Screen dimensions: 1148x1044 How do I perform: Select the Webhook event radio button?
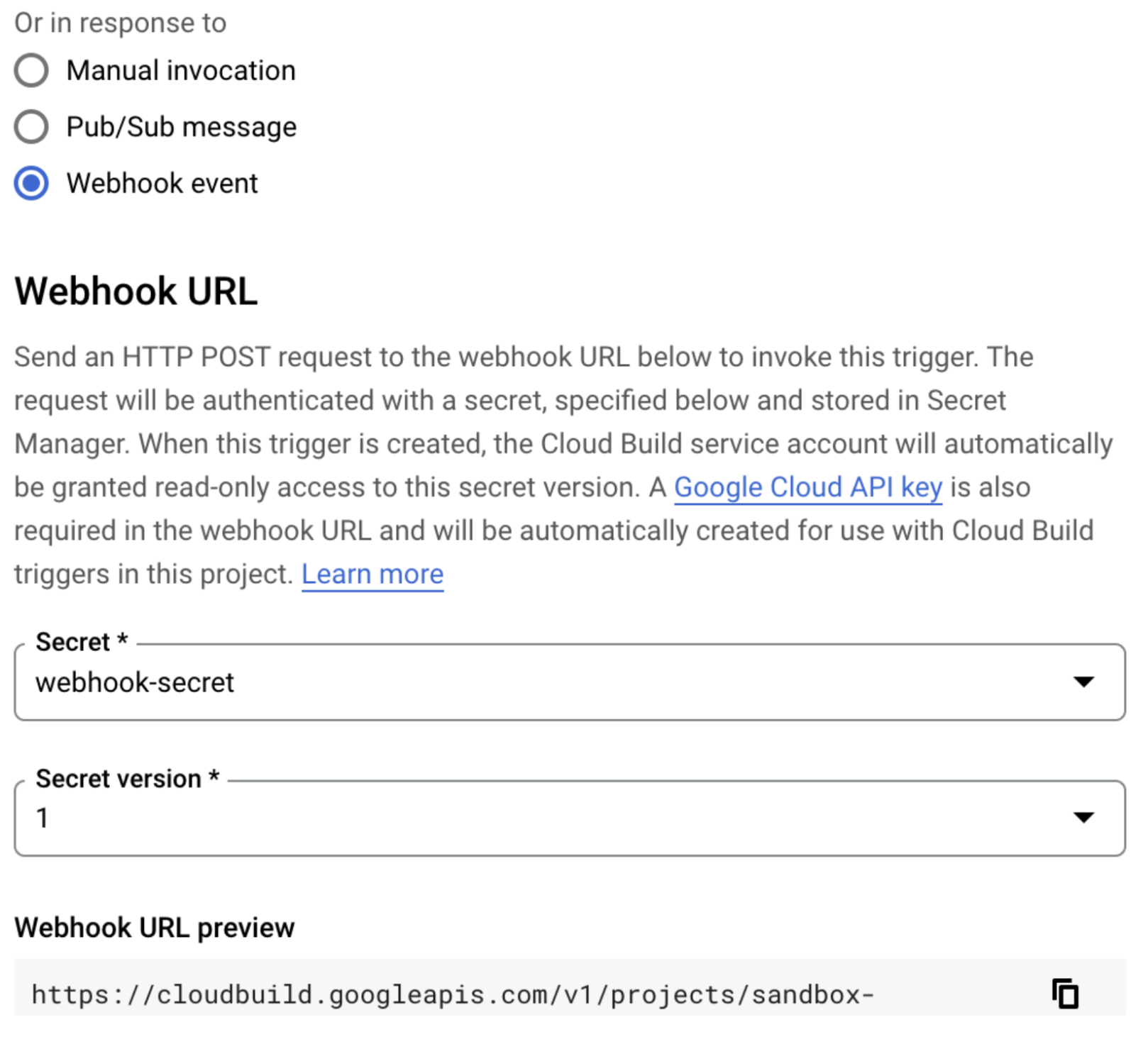31,184
